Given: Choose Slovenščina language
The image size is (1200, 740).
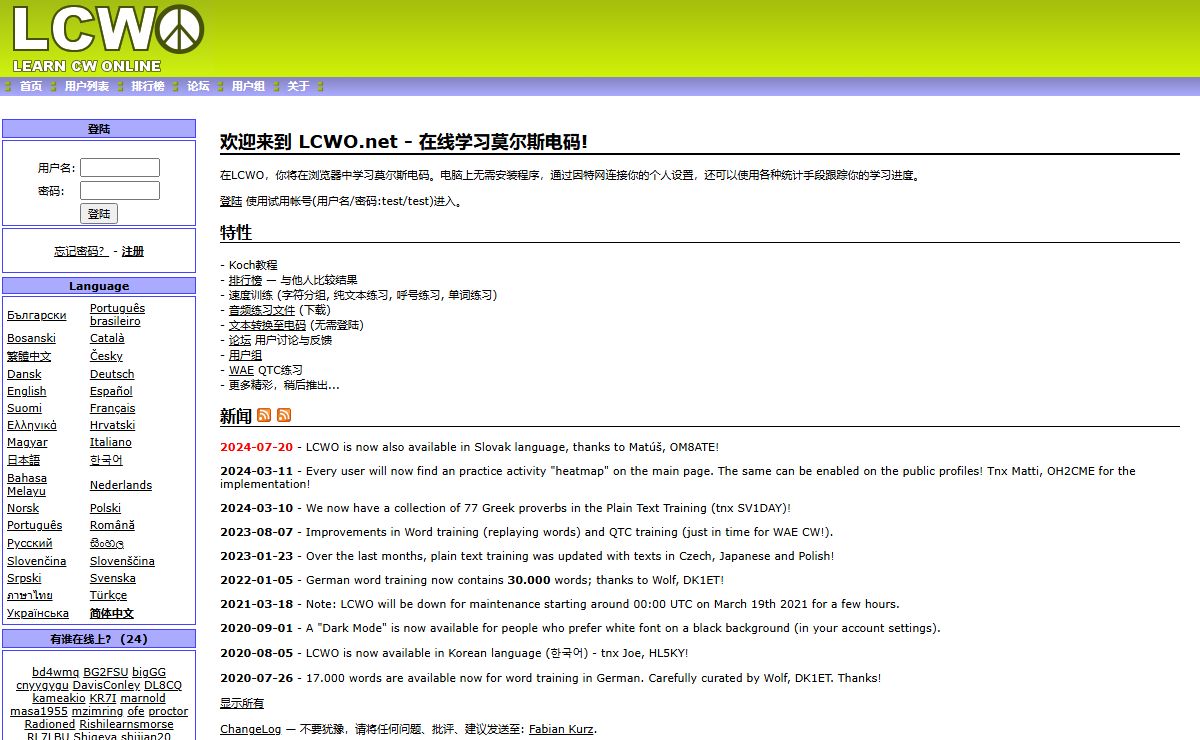Looking at the screenshot, I should click(122, 561).
